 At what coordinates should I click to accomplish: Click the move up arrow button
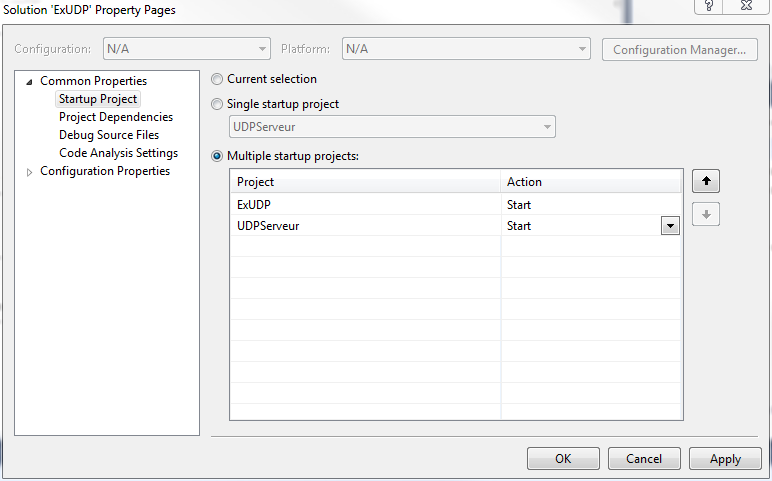[x=705, y=181]
